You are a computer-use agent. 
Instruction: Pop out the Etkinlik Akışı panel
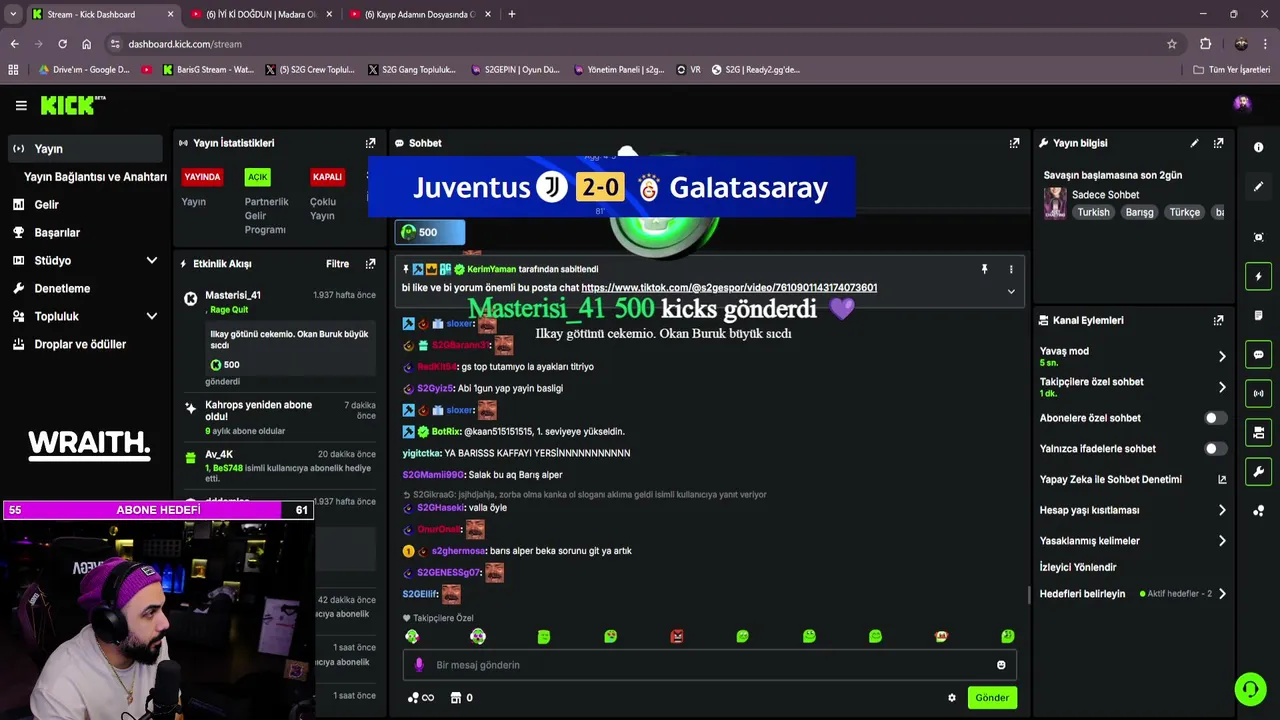[370, 264]
